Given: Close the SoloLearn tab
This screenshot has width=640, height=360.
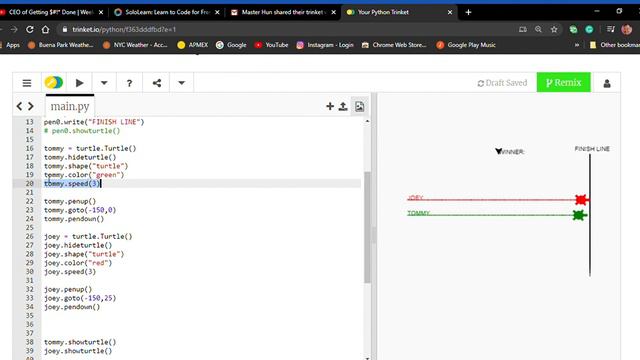Looking at the screenshot, I should click(x=217, y=12).
